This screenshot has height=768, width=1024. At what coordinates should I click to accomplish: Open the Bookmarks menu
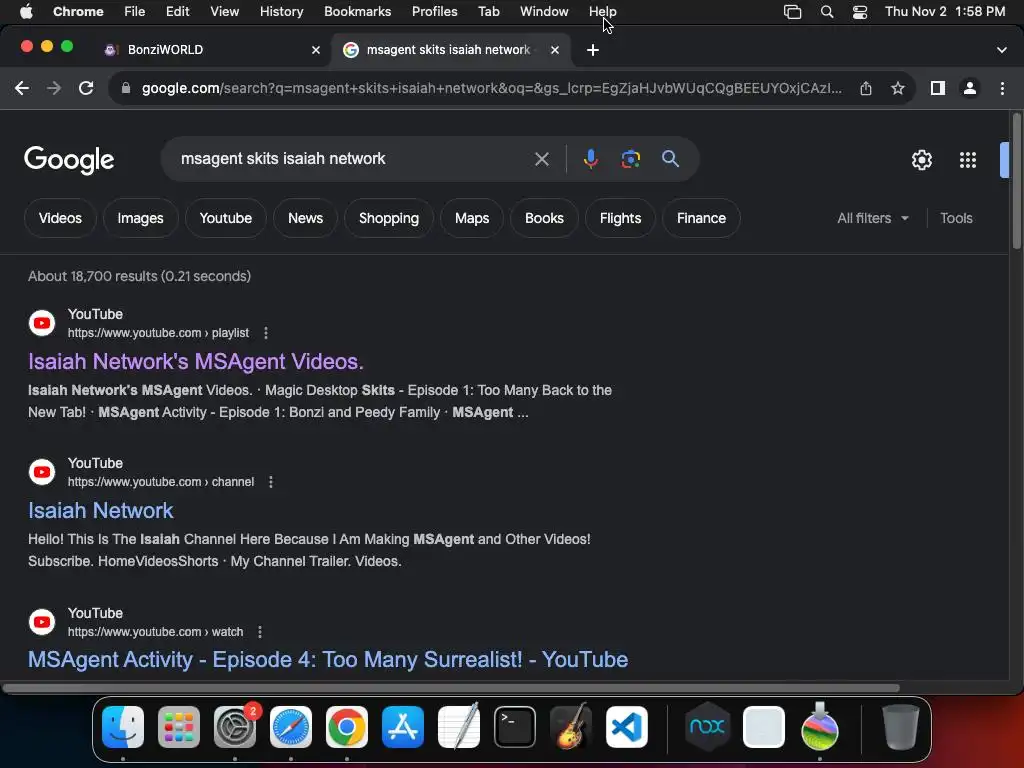357,12
